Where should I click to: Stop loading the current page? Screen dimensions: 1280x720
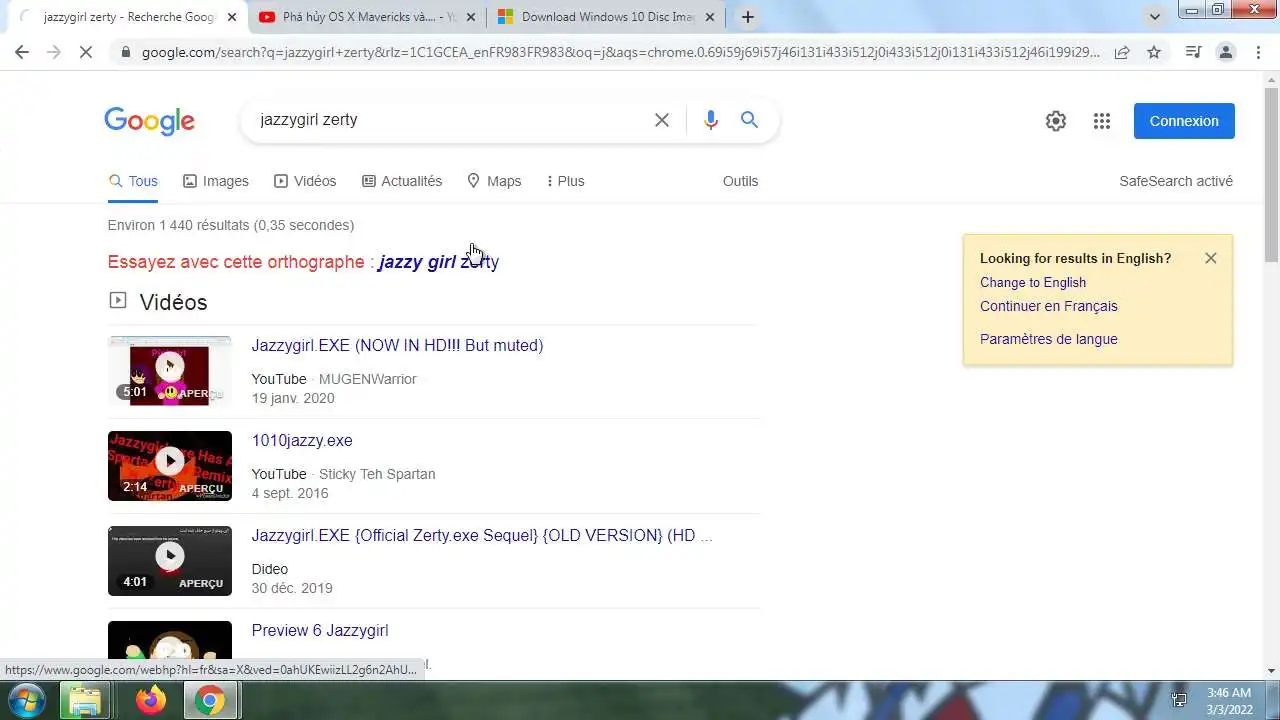[x=86, y=52]
